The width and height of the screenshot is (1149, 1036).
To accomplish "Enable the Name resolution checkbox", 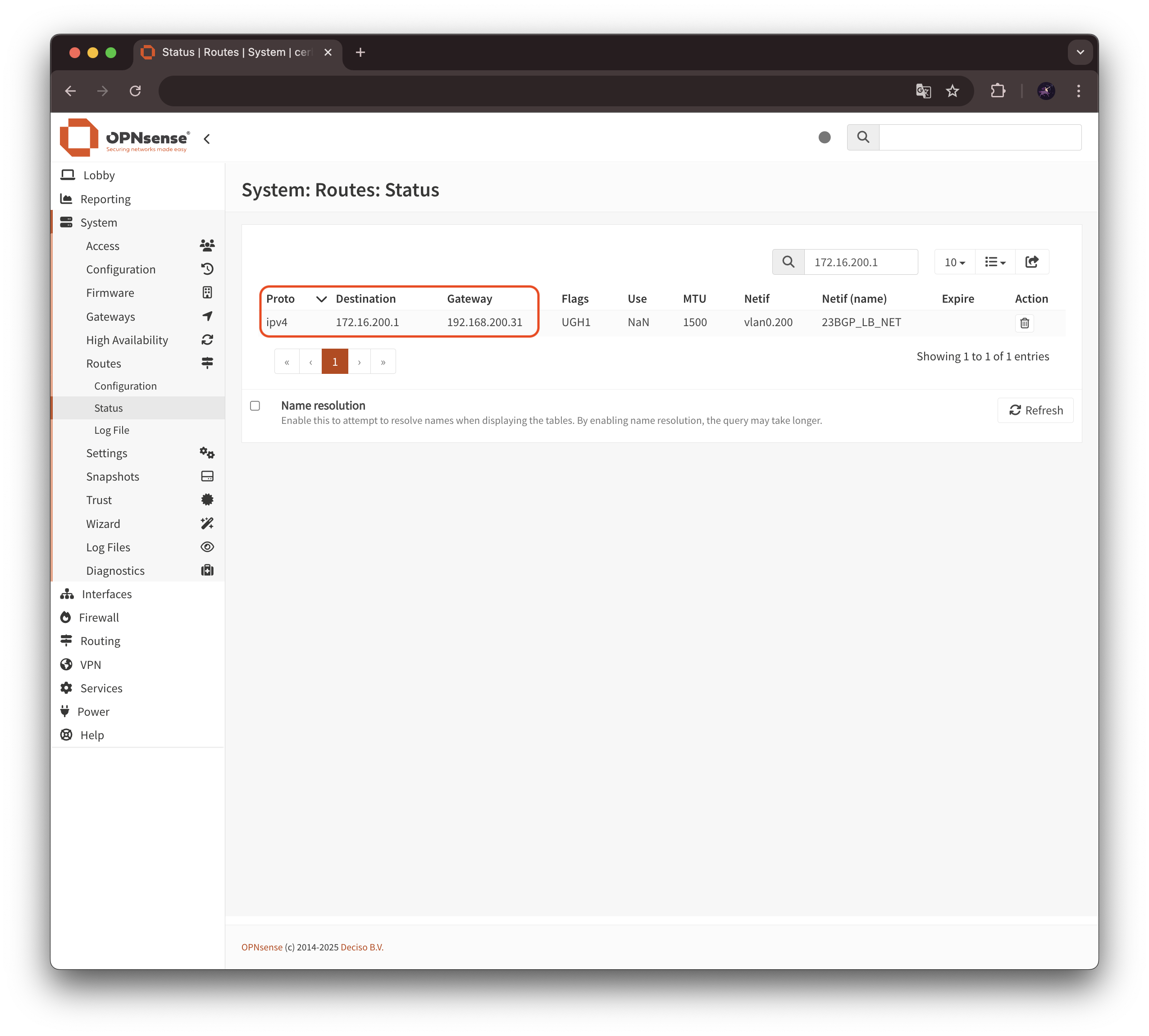I will click(x=255, y=406).
